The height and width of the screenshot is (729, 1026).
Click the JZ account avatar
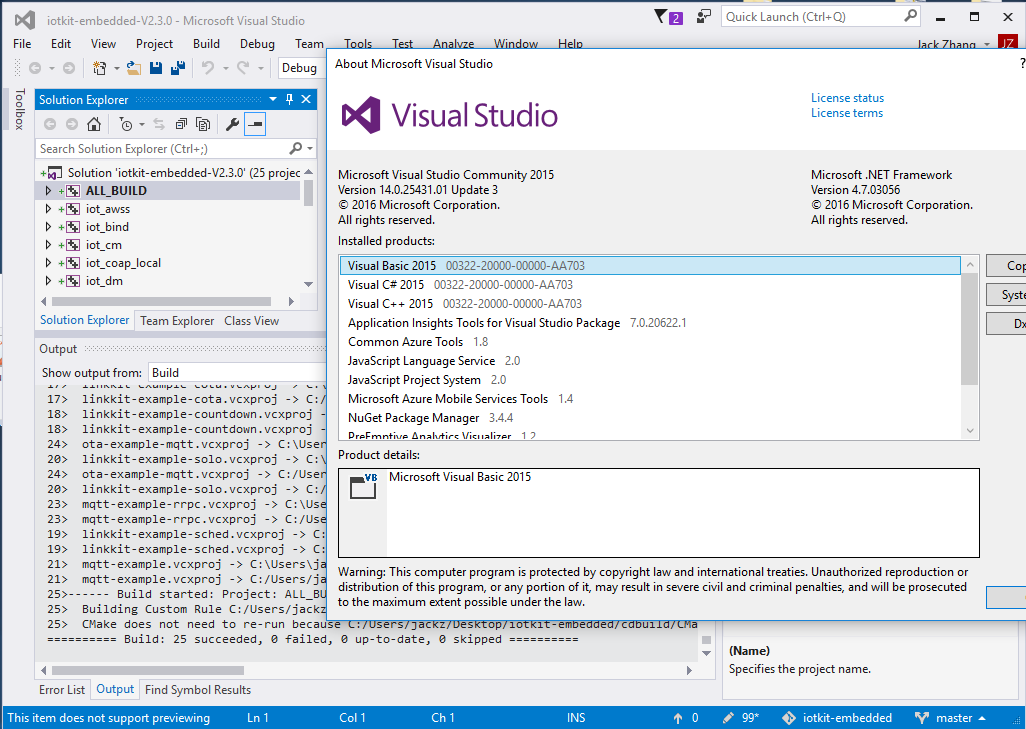(1007, 44)
